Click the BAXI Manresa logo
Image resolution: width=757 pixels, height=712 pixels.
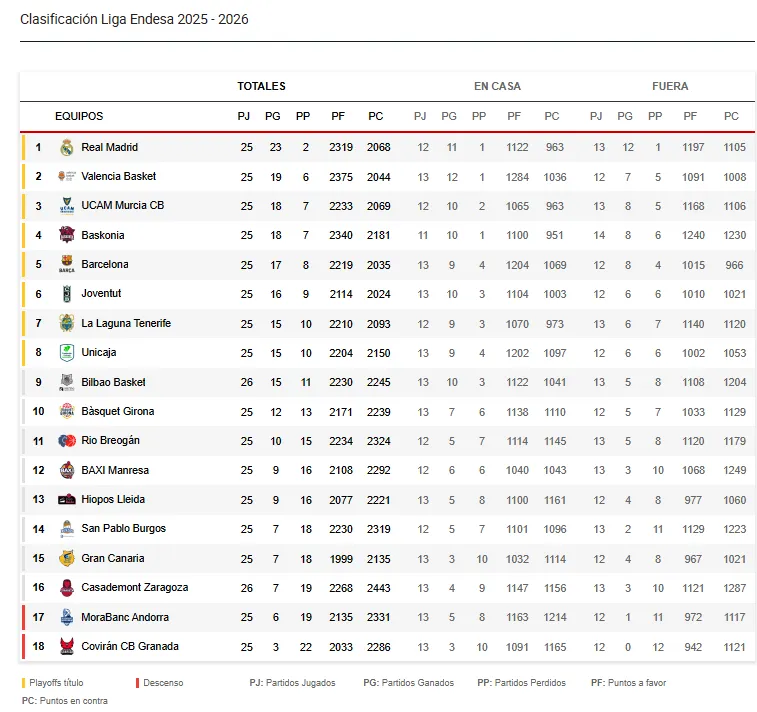pyautogui.click(x=67, y=470)
